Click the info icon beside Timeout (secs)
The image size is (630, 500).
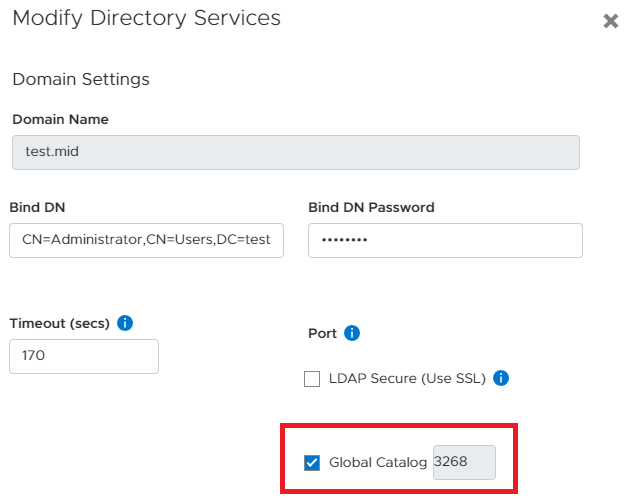click(x=125, y=323)
